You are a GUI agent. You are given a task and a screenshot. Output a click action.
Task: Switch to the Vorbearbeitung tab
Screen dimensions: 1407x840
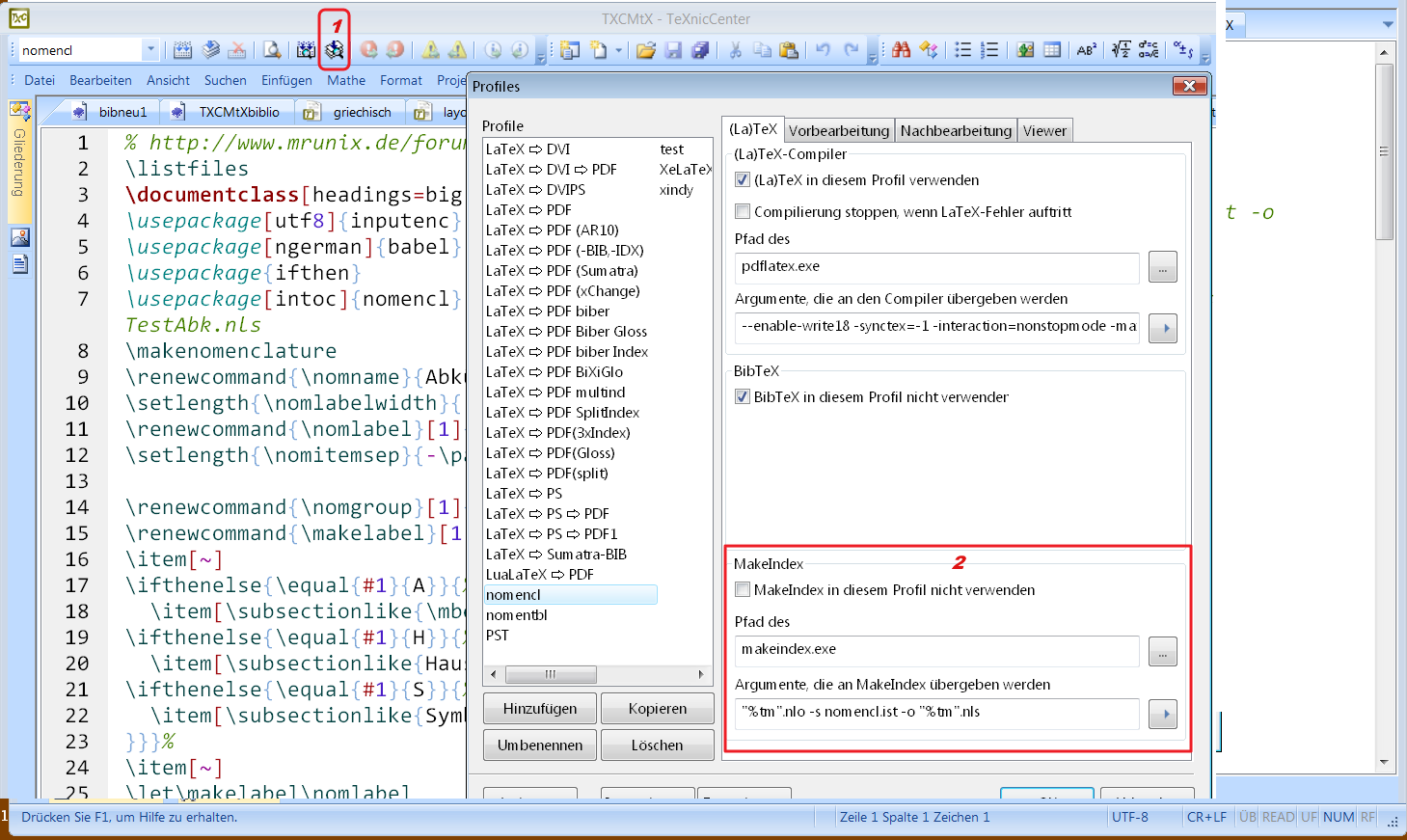tap(839, 130)
